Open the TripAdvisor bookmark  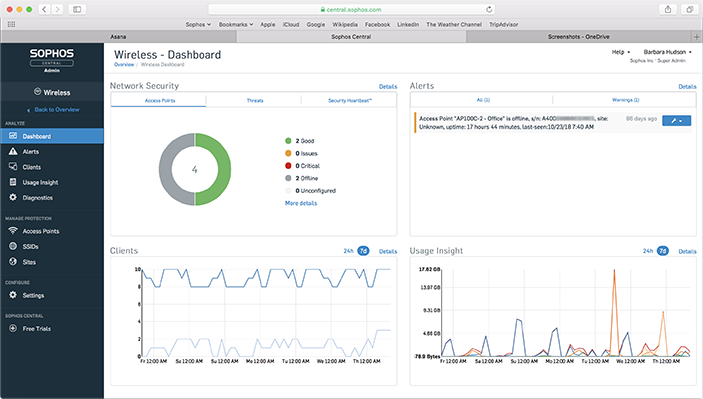coord(503,24)
